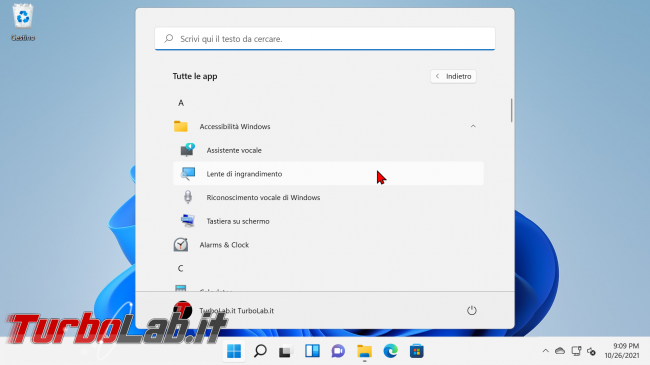
Task: Open Tastiera su schermo icon
Action: [188, 221]
